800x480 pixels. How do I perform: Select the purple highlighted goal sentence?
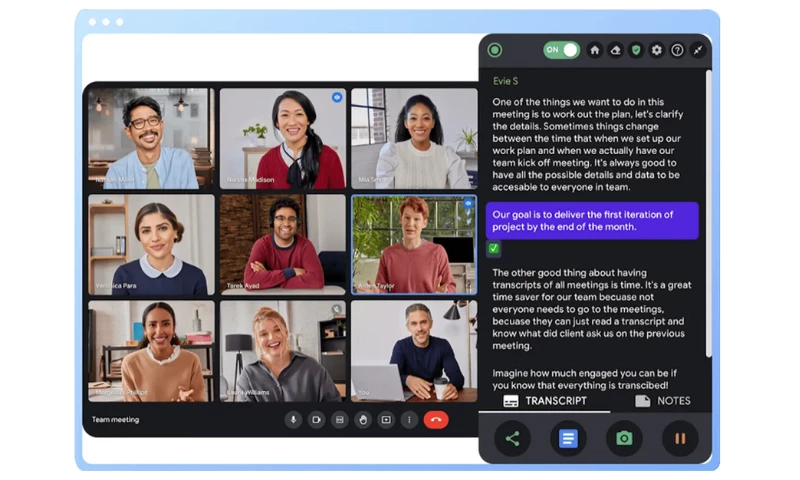pyautogui.click(x=592, y=221)
